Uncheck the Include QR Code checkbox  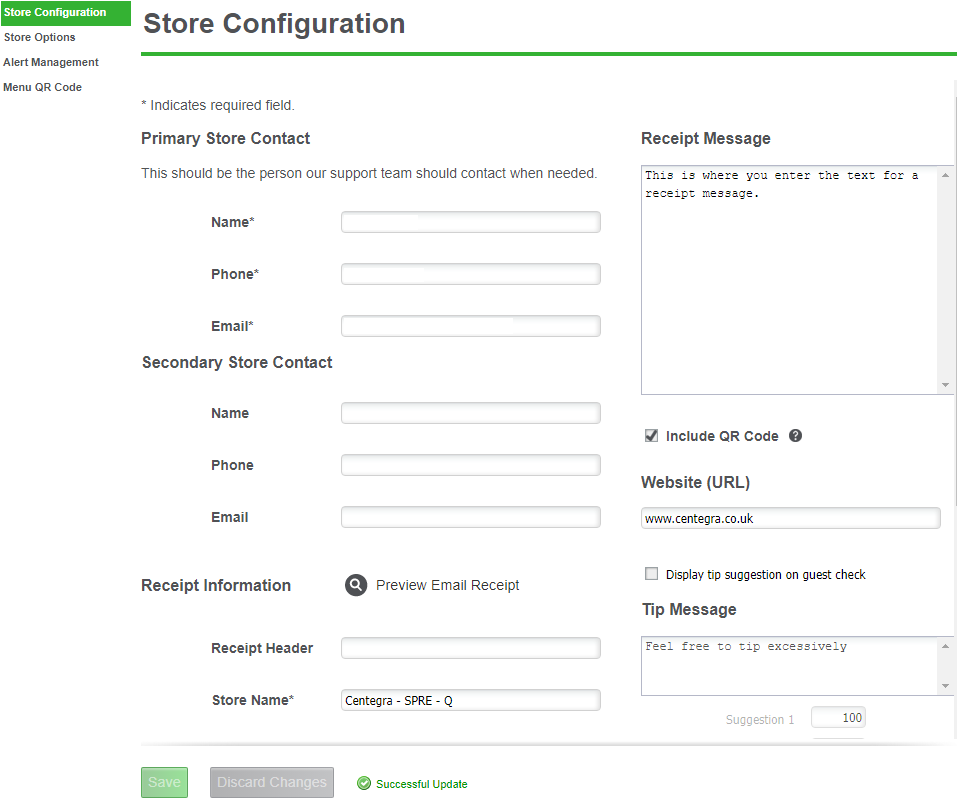point(652,436)
